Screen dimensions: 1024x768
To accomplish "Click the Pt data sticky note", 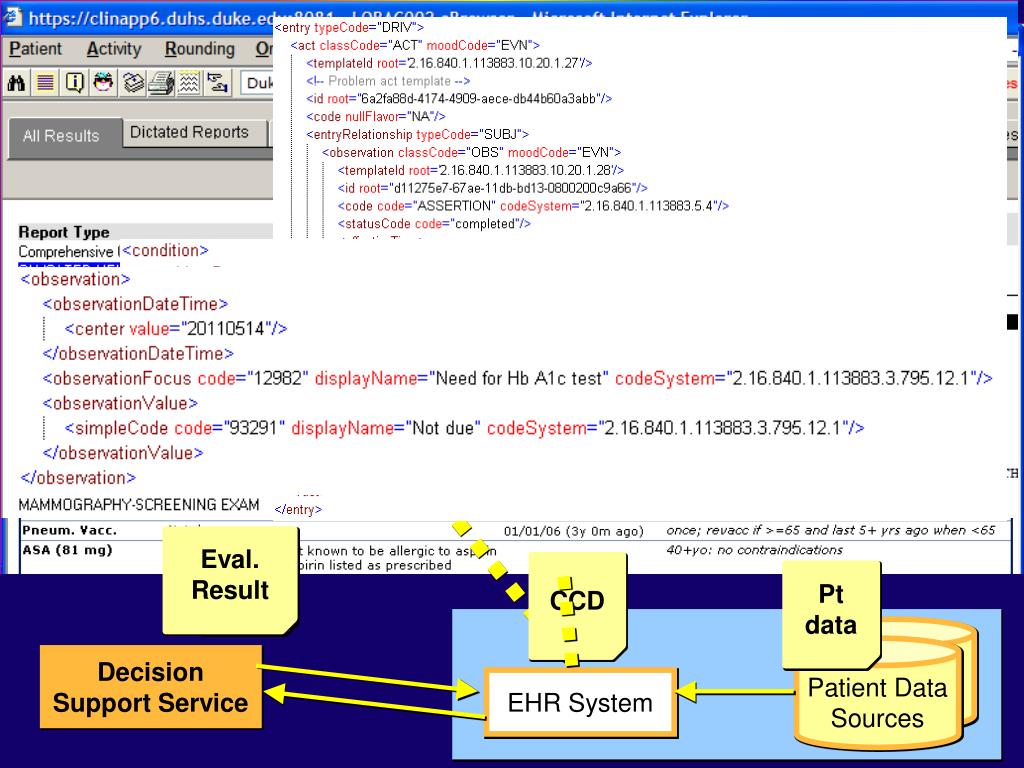I will [831, 614].
